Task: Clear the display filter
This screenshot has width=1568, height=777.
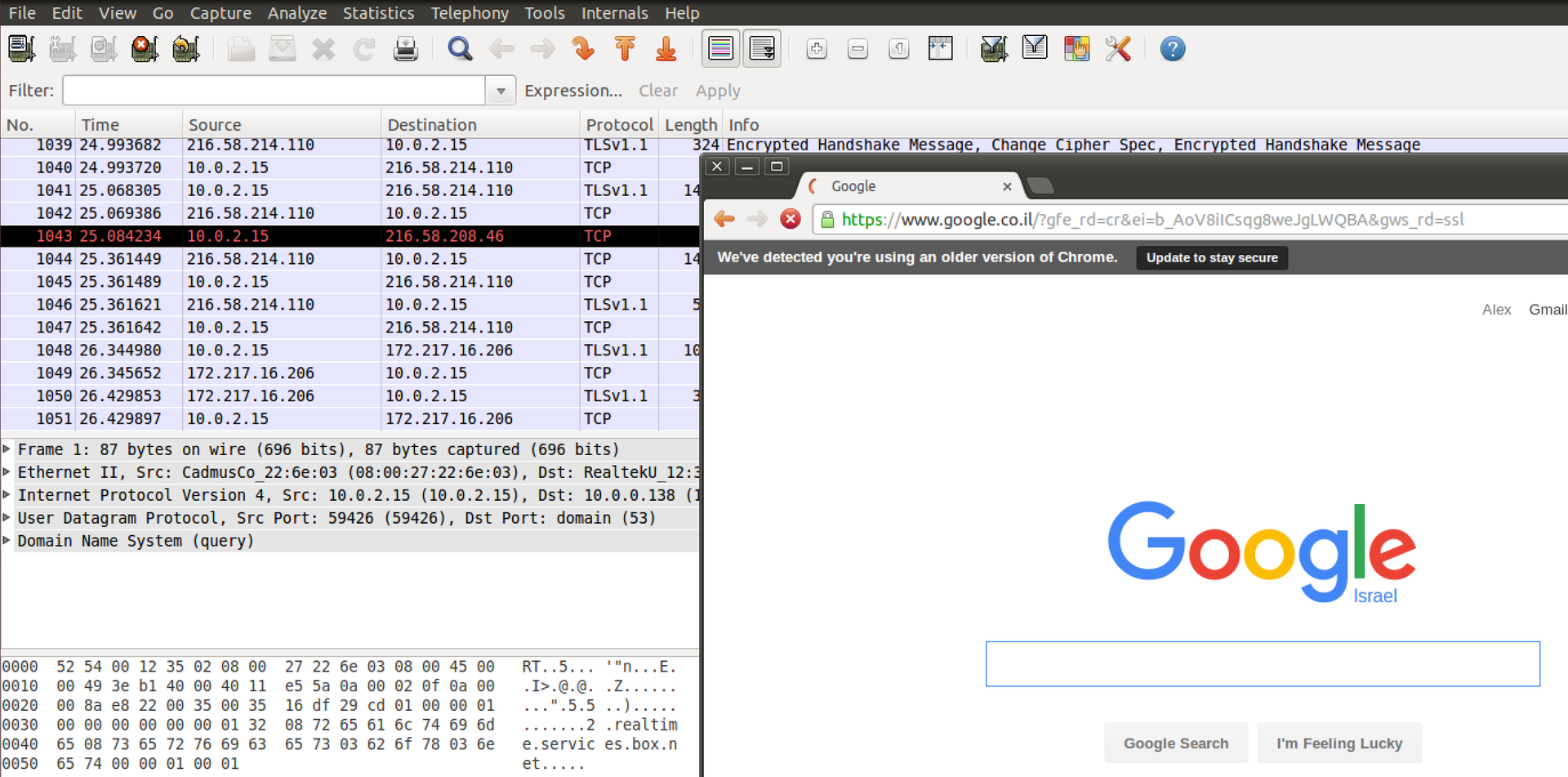Action: click(x=658, y=91)
